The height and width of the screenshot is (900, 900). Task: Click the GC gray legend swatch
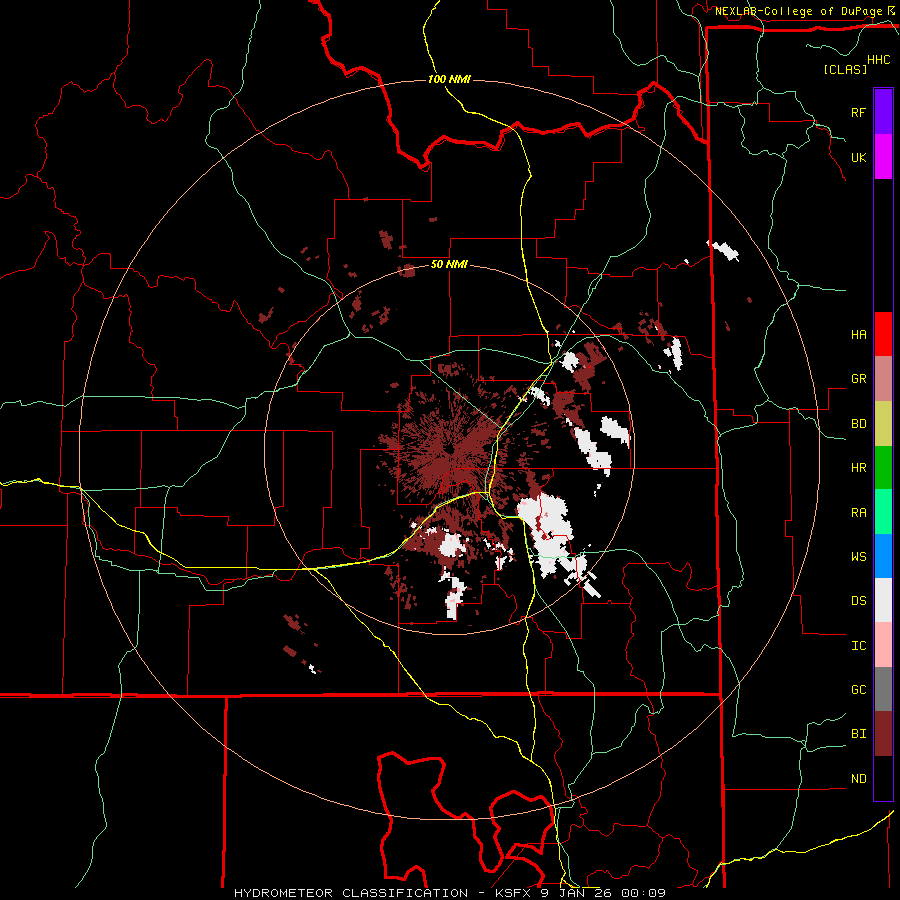point(883,689)
